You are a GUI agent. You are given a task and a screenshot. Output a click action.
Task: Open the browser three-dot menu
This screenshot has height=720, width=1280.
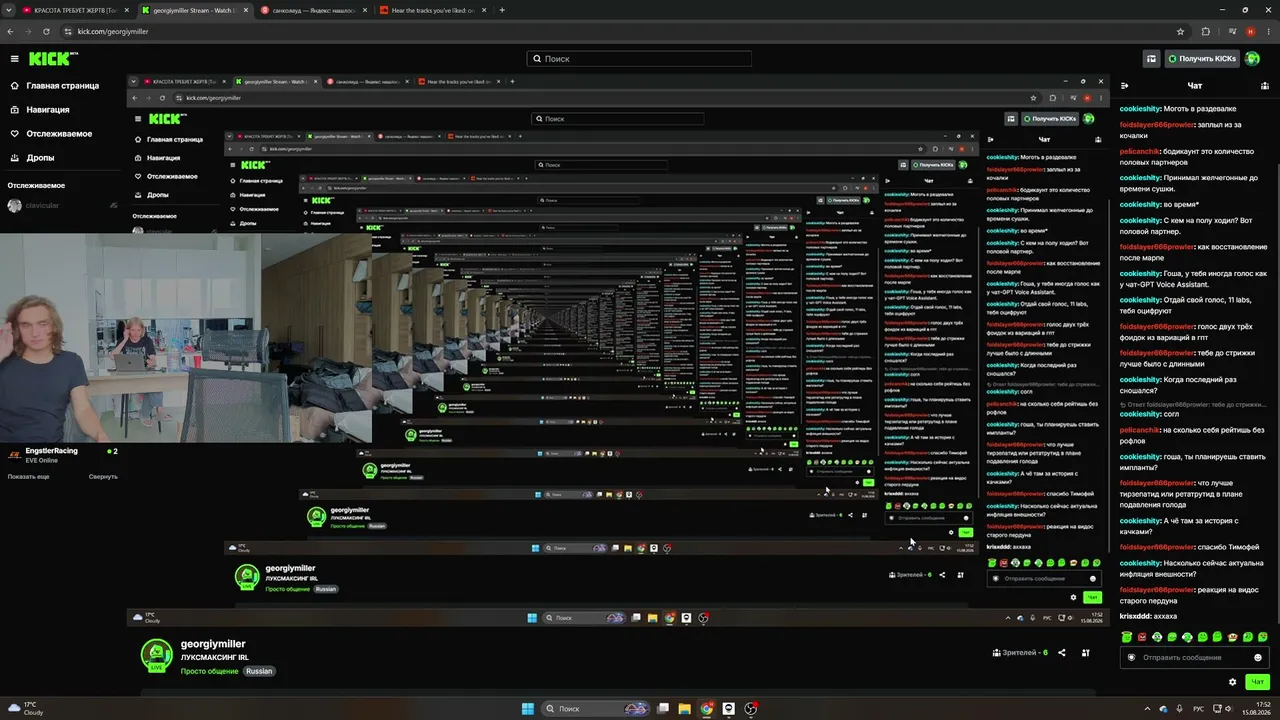[x=1267, y=31]
